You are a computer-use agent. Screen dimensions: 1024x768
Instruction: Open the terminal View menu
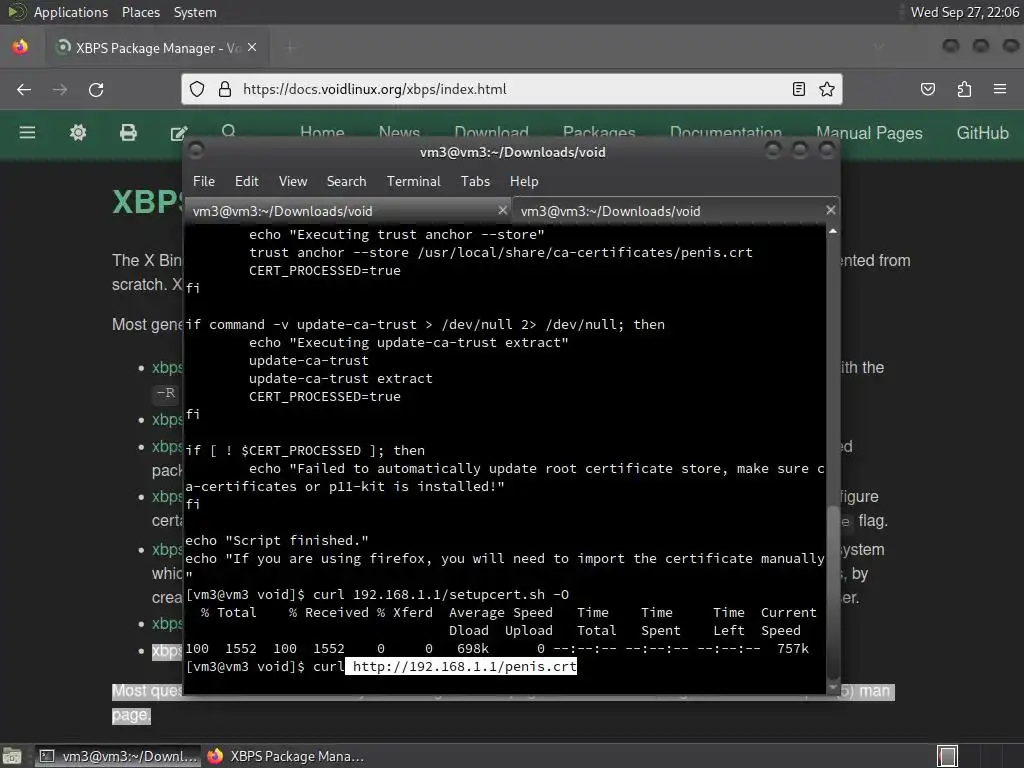coord(293,182)
